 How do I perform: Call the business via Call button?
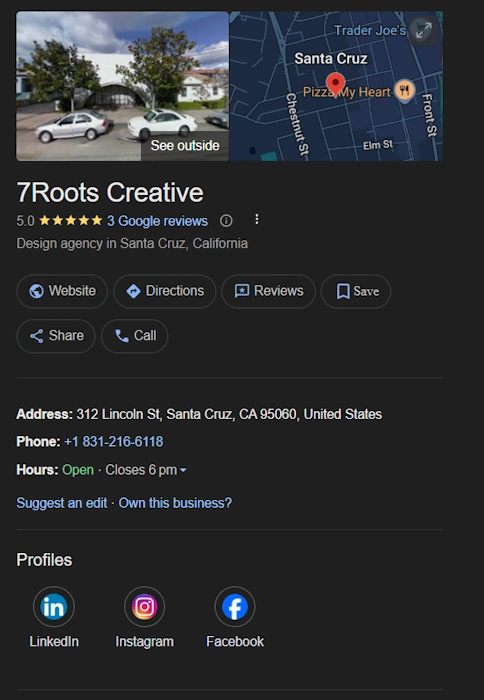click(135, 336)
